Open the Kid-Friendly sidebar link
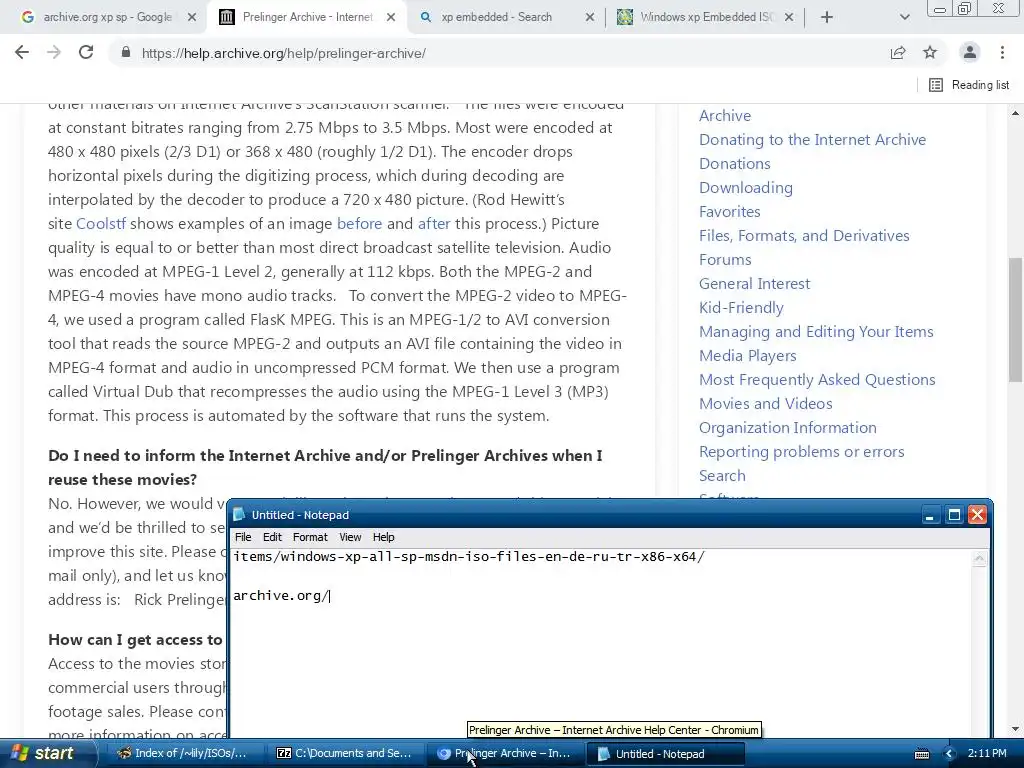 (x=741, y=308)
